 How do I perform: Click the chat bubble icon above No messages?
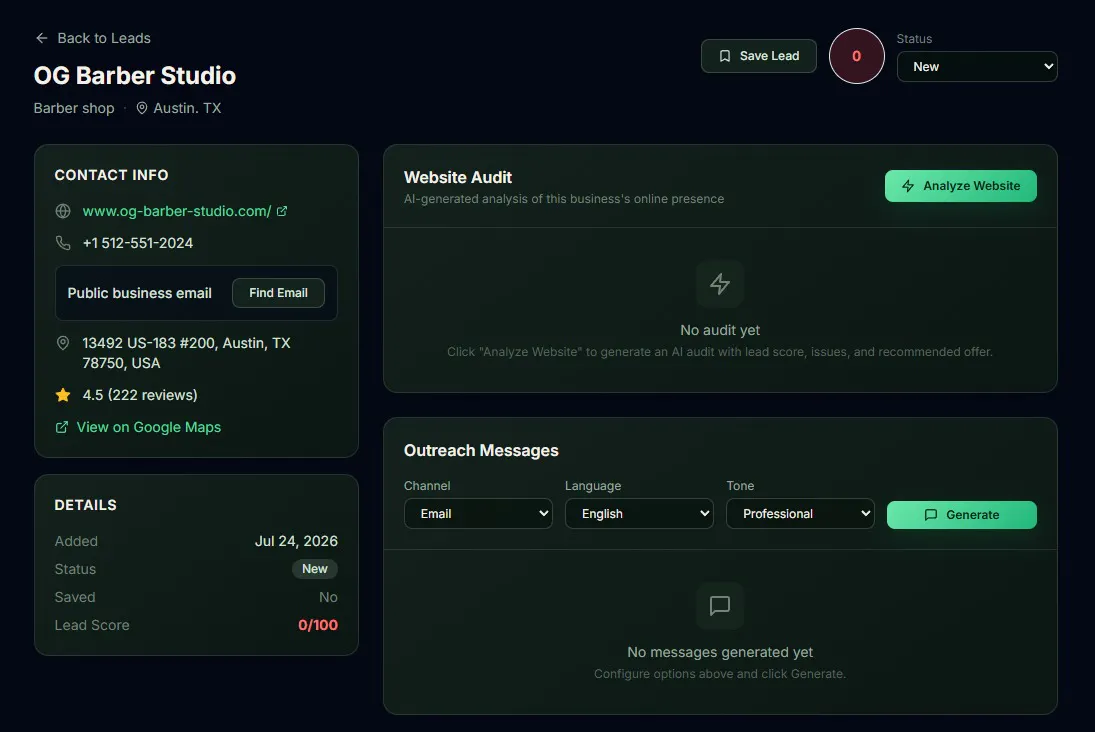[x=720, y=606]
